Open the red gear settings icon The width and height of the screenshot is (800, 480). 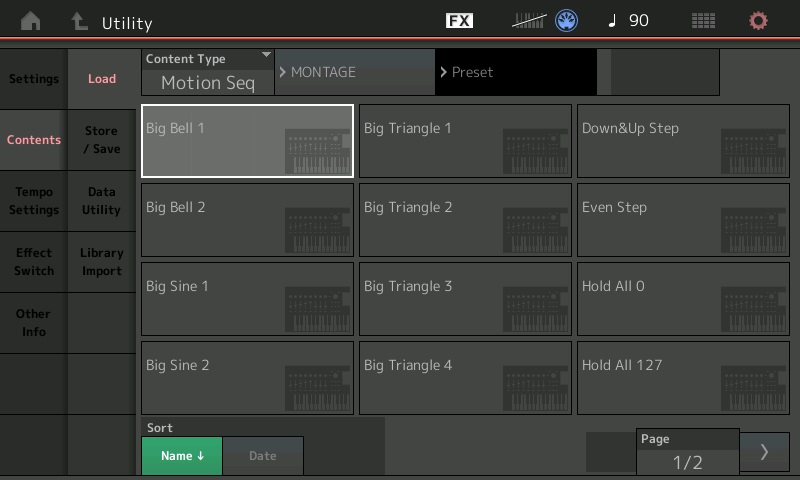point(759,21)
